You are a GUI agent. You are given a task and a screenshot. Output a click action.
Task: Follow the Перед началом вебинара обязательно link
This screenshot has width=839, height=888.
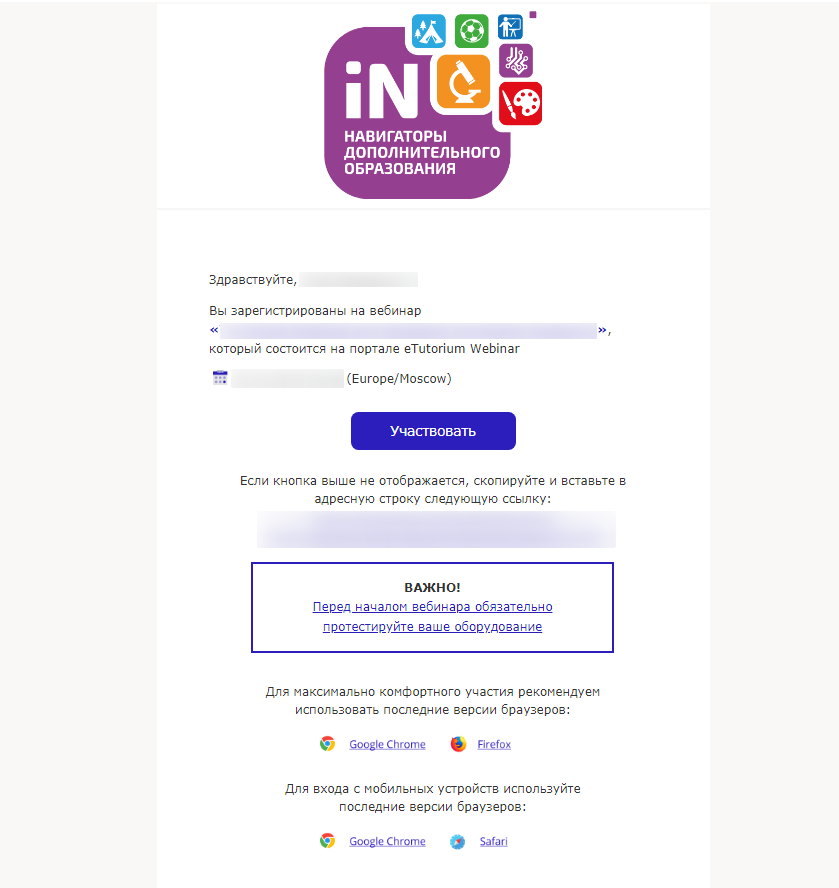point(432,607)
